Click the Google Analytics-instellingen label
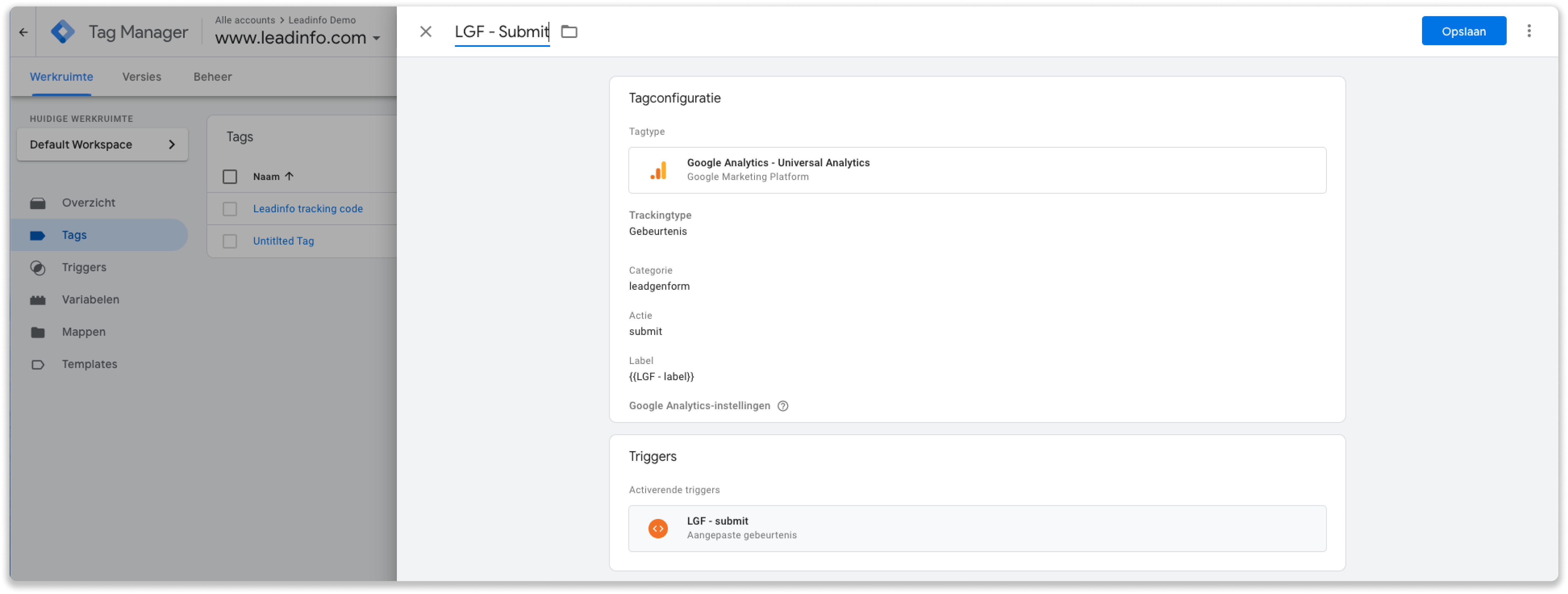The width and height of the screenshot is (1568, 594). coord(699,406)
